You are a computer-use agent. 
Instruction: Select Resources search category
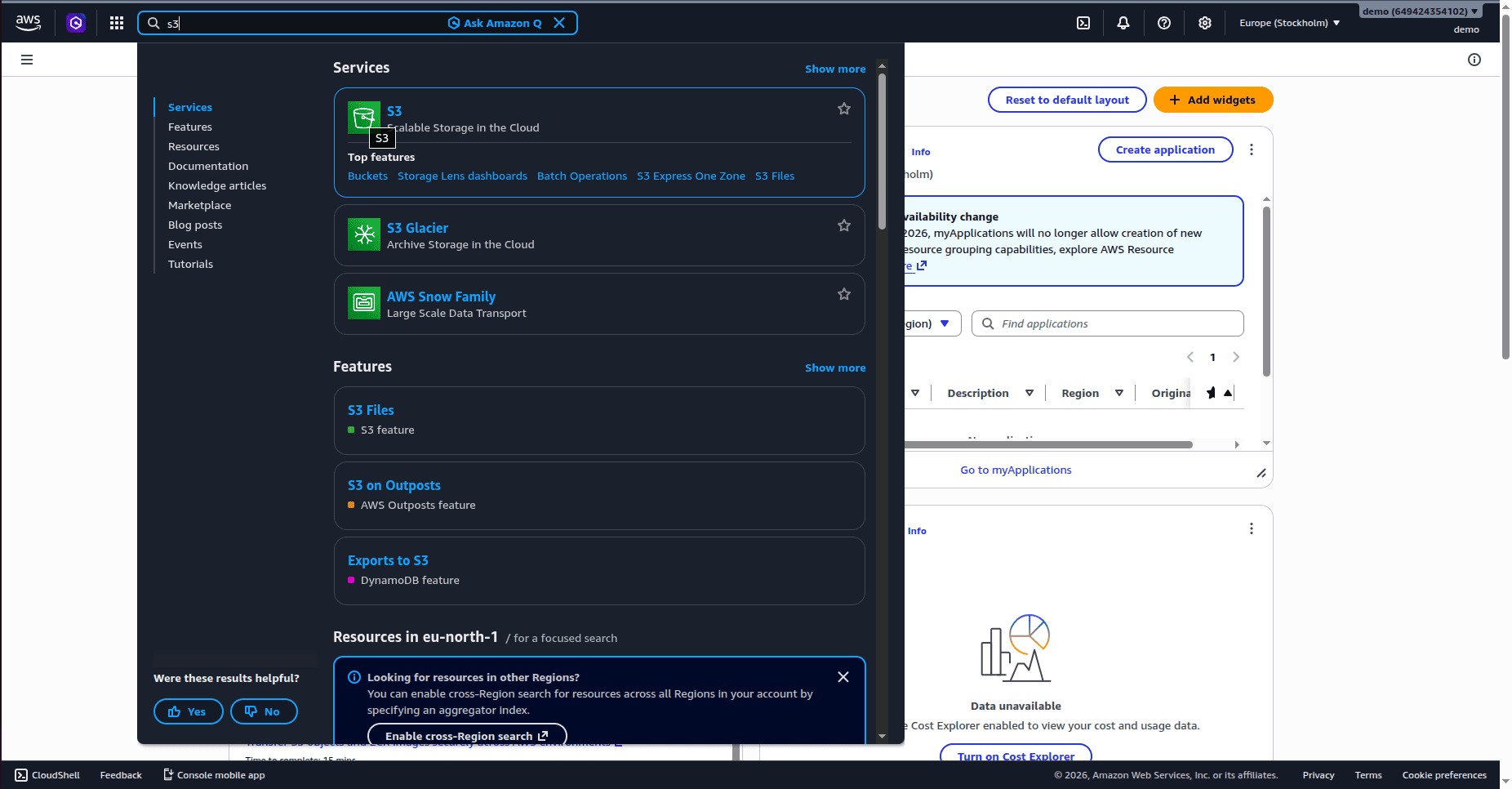[x=193, y=146]
